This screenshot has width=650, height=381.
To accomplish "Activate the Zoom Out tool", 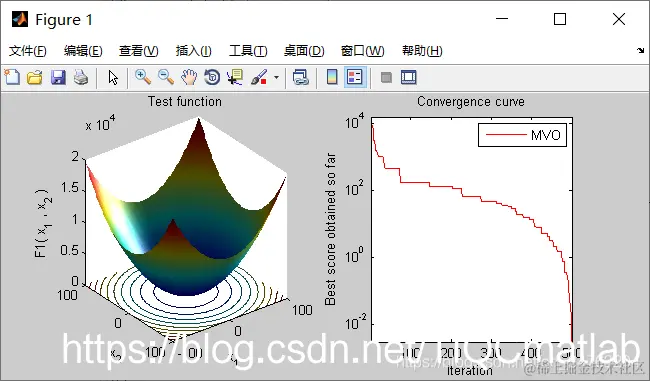I will (166, 77).
